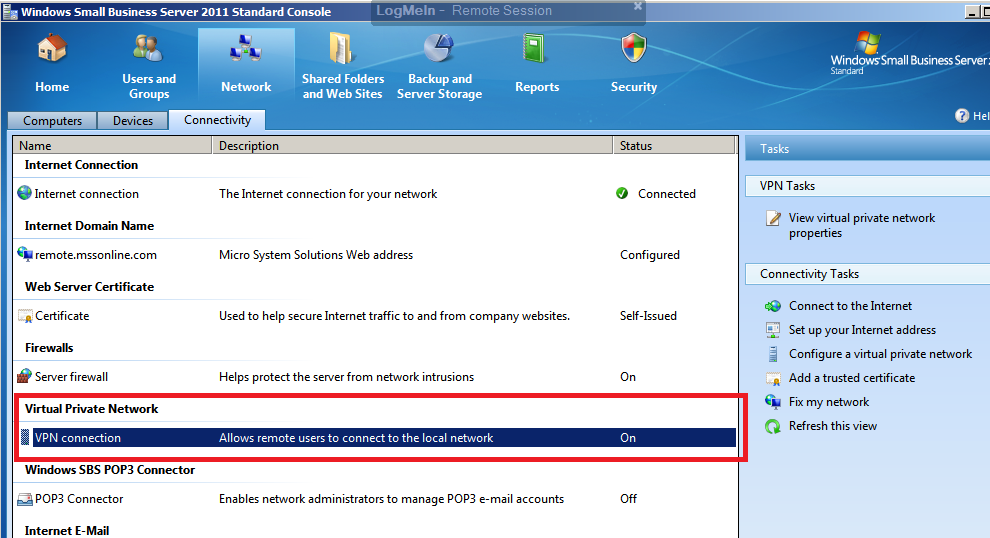
Task: Open Users and Groups section icon
Action: tap(148, 48)
